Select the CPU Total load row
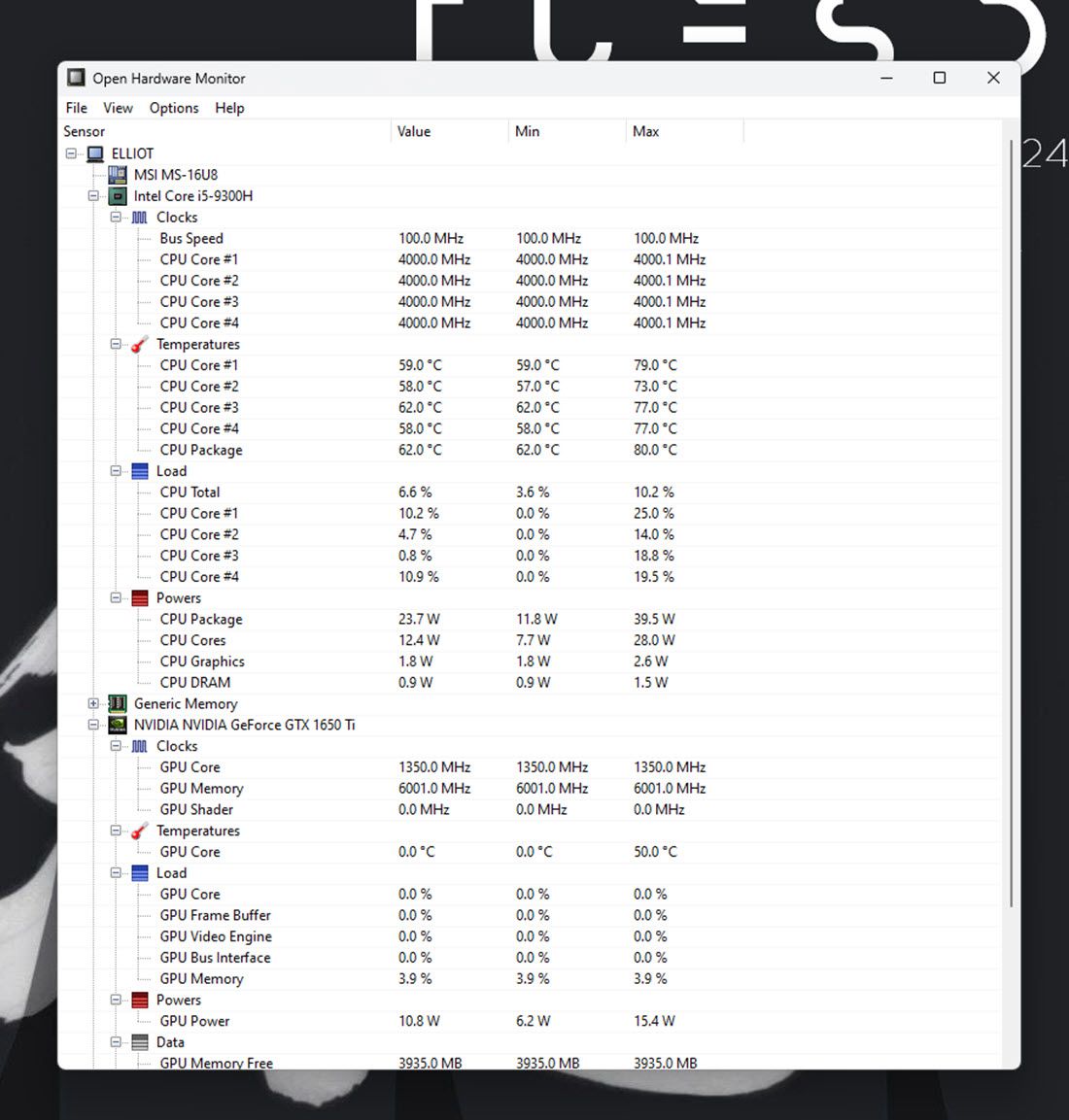This screenshot has height=1120, width=1069. (x=529, y=492)
